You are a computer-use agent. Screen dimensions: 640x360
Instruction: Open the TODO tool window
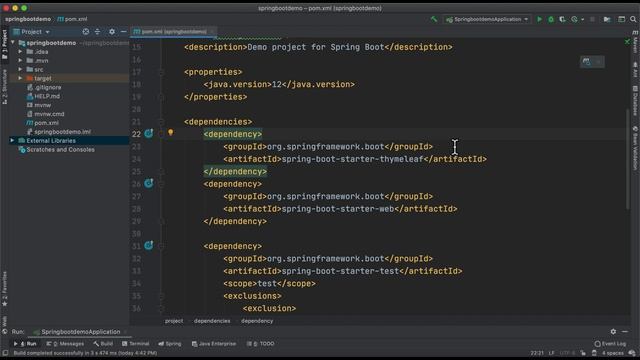(261, 344)
